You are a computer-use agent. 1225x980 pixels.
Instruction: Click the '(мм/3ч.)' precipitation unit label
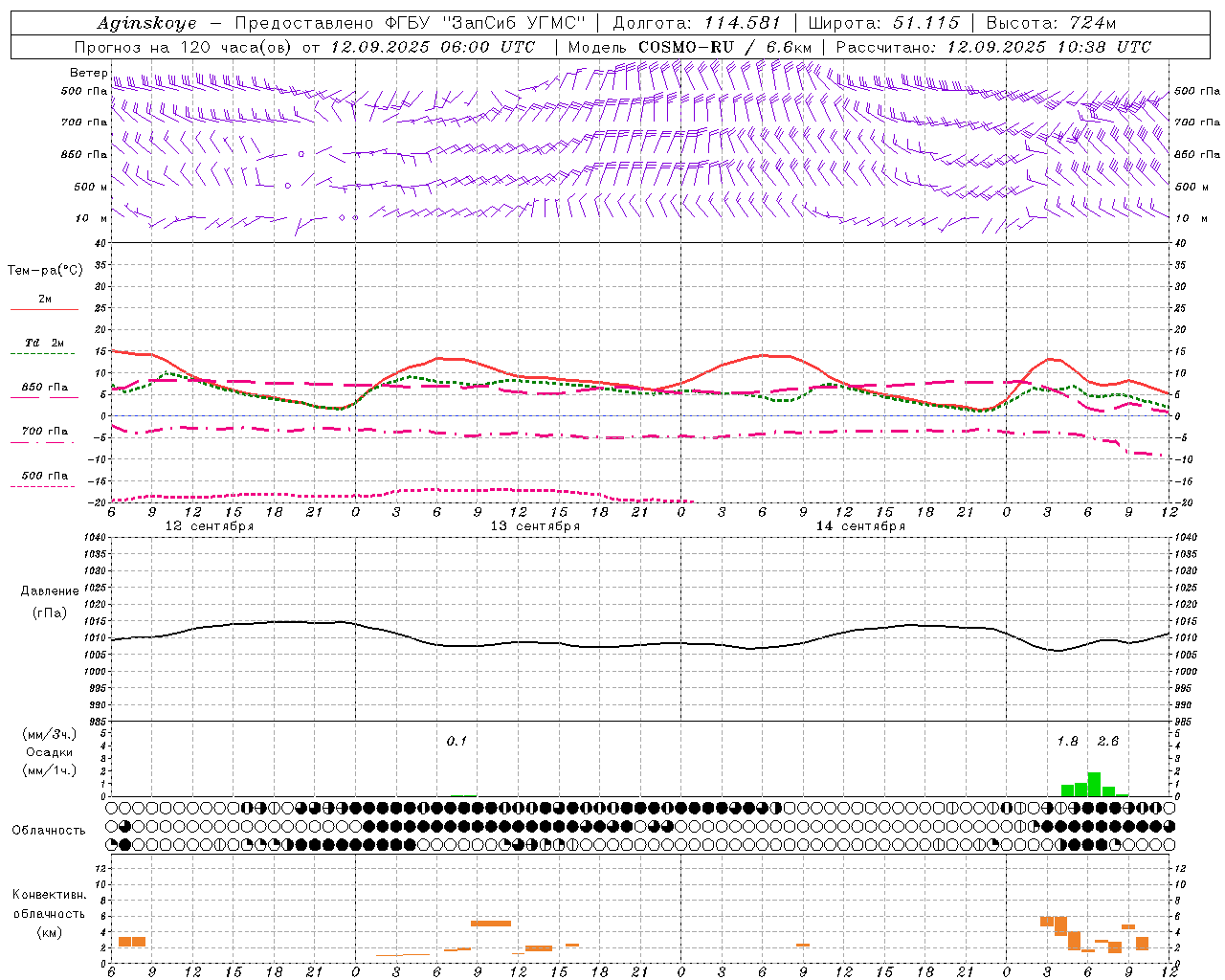[x=50, y=735]
